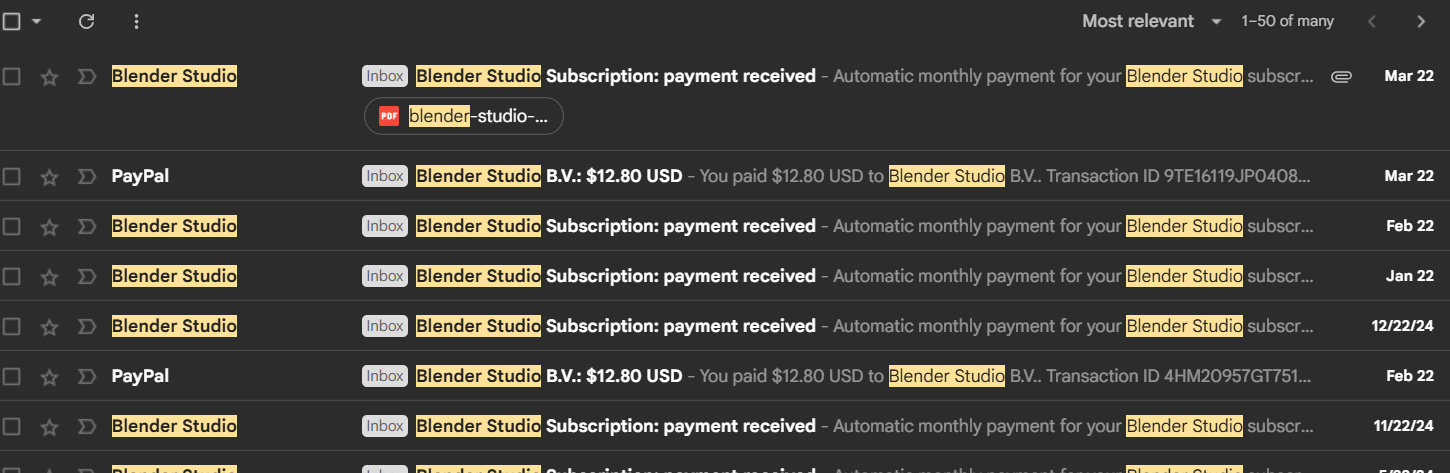Star the 12/22/24 Blender Studio email
The height and width of the screenshot is (473, 1450).
pyautogui.click(x=49, y=327)
